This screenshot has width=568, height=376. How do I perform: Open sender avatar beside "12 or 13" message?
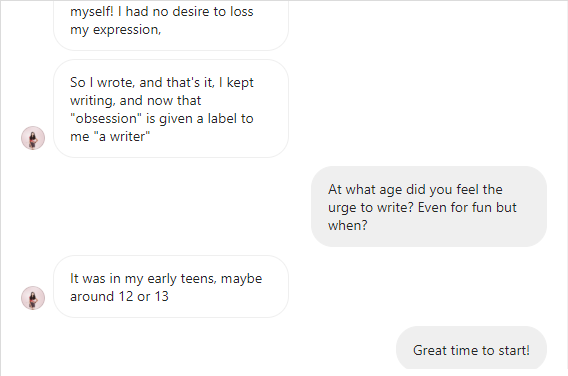[x=33, y=298]
